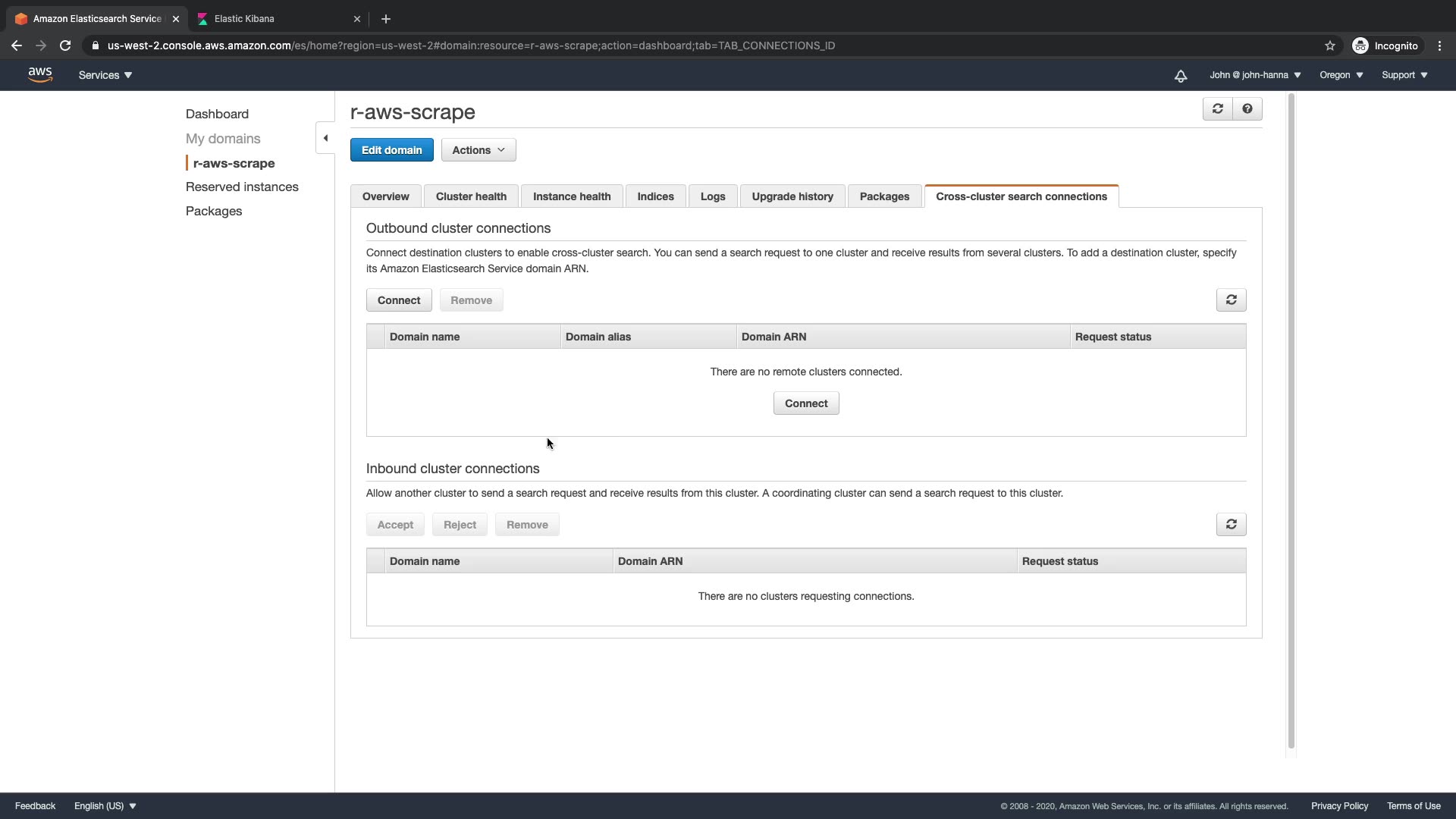Open the Services menu
Viewport: 1456px width, 819px height.
(105, 75)
